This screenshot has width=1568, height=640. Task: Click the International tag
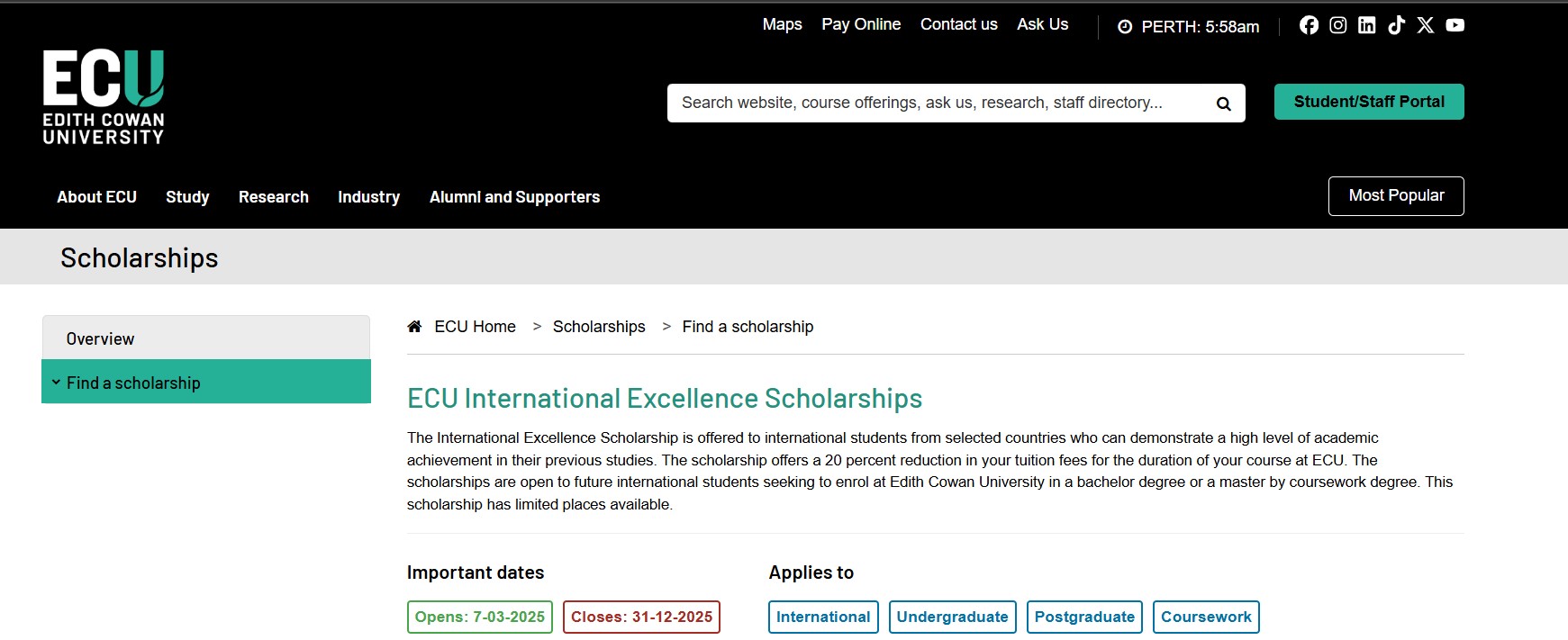823,617
